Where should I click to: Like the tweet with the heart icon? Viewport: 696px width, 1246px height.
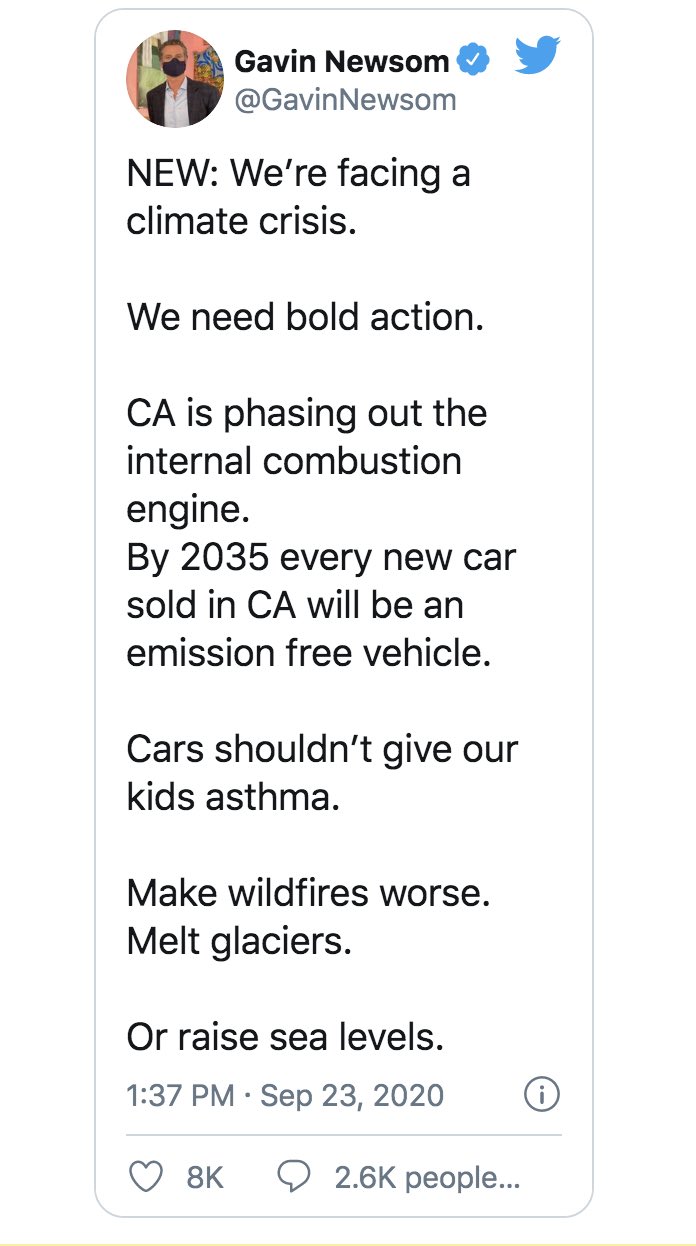(x=146, y=1177)
